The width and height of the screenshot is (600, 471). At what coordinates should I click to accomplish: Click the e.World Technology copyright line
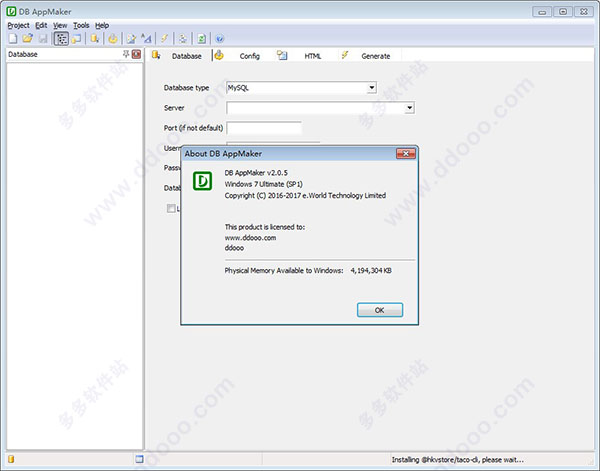(x=305, y=196)
